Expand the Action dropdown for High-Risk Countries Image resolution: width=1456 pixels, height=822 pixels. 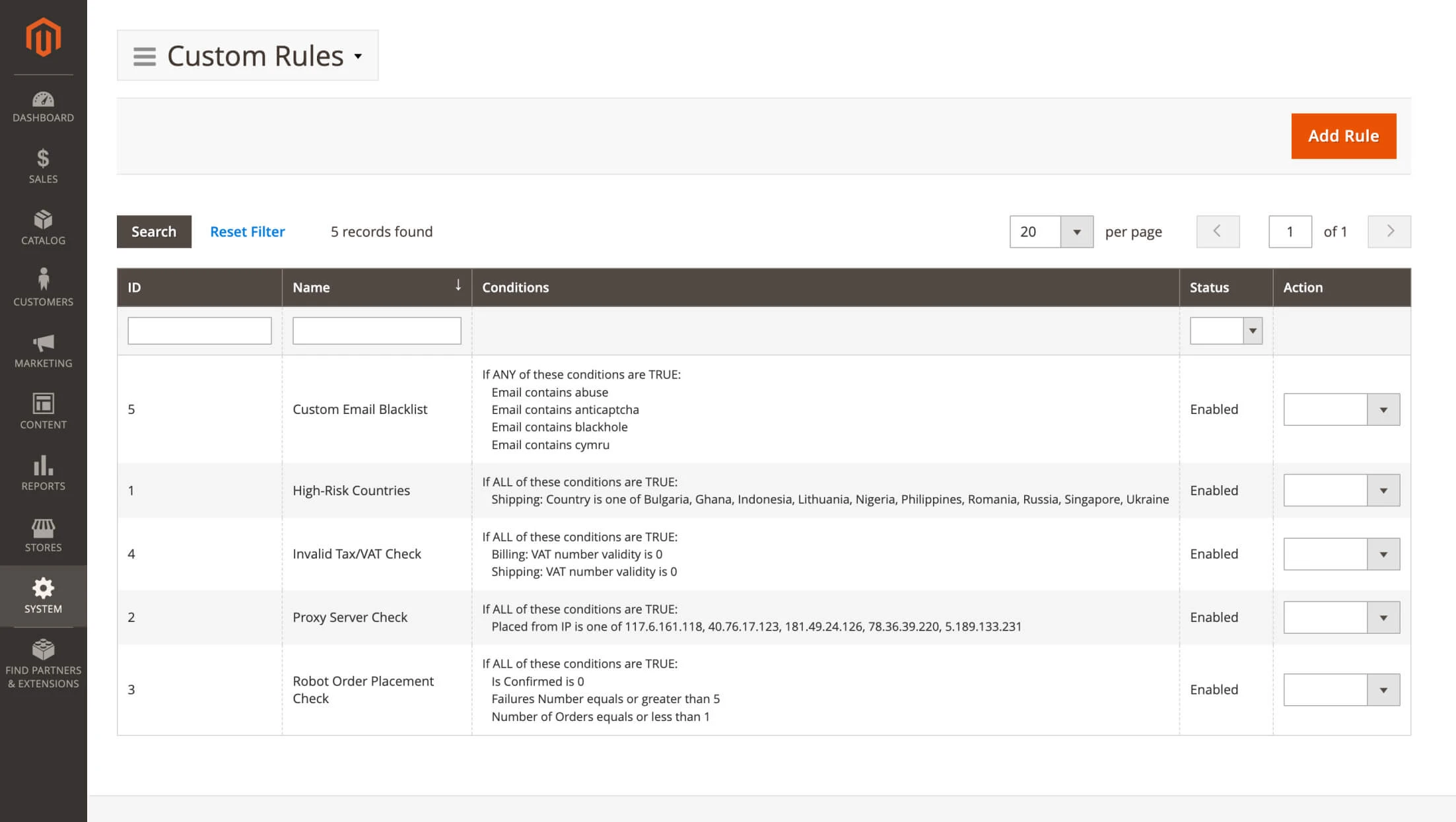click(x=1384, y=490)
